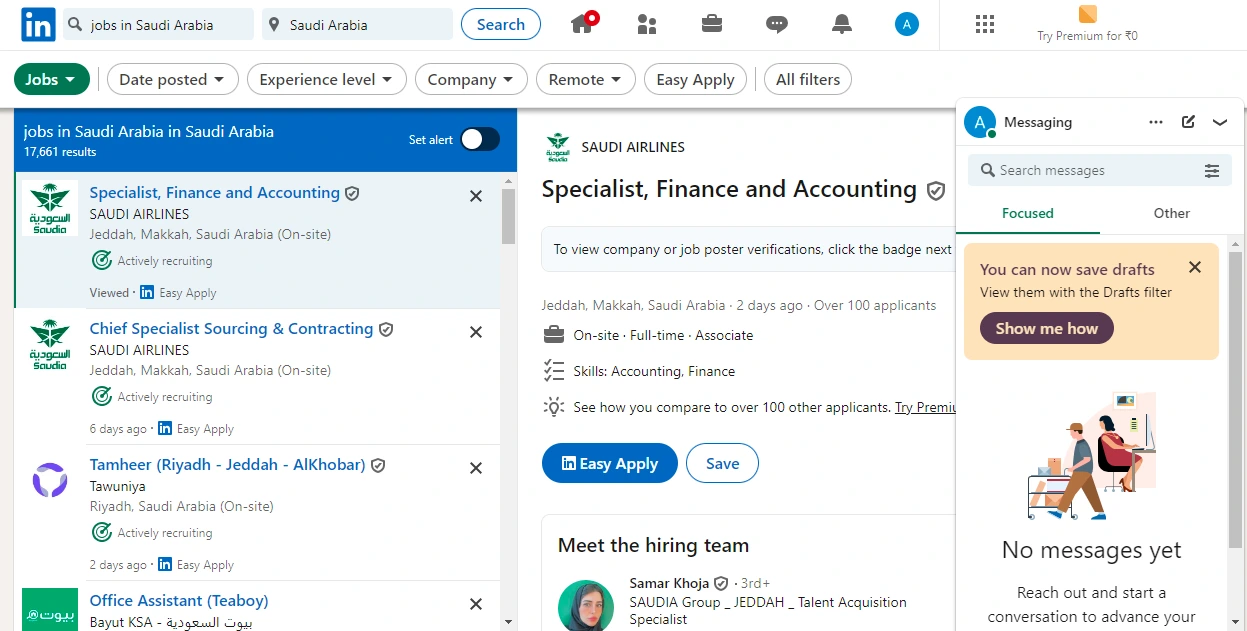Click verification badge beside Chief Specialist listing

385,329
